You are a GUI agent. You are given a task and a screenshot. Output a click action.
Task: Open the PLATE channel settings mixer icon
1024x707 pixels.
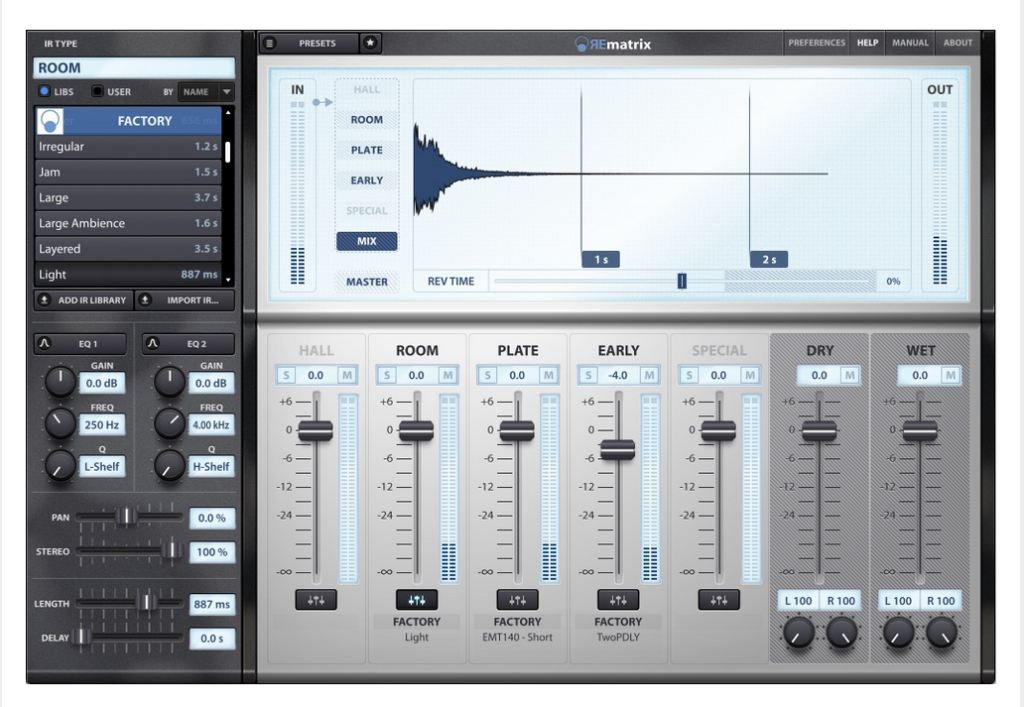(x=517, y=600)
